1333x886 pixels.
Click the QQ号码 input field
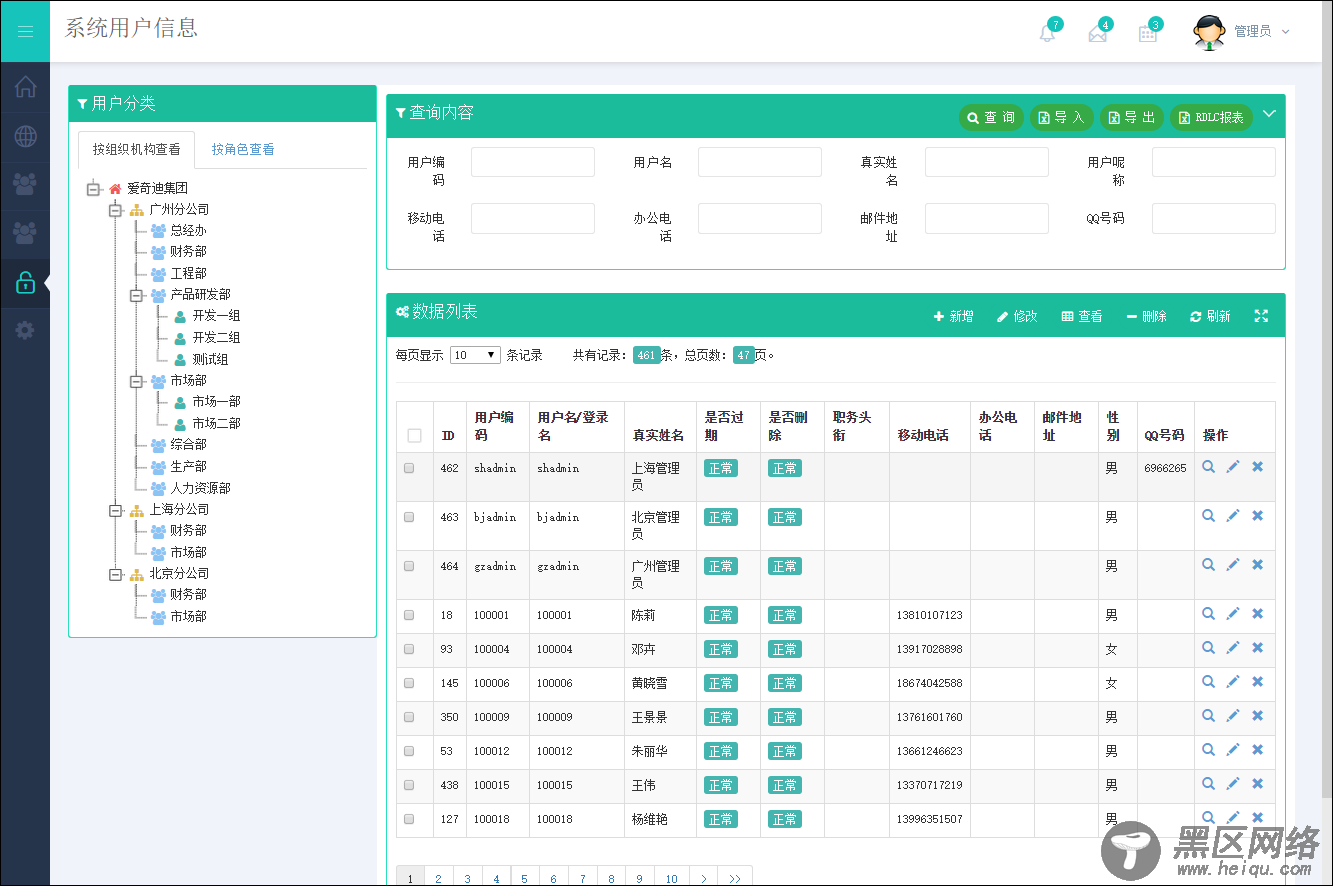pos(1214,218)
